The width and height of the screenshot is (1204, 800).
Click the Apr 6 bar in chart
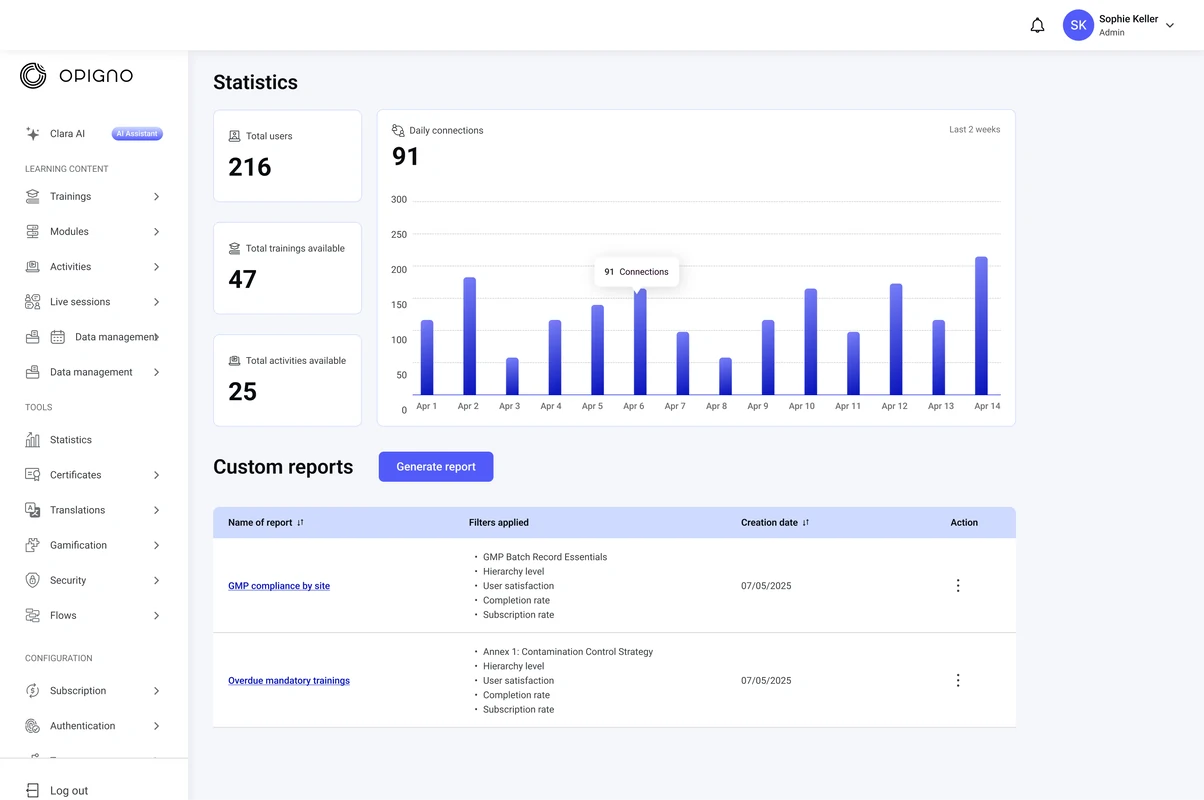(x=640, y=342)
